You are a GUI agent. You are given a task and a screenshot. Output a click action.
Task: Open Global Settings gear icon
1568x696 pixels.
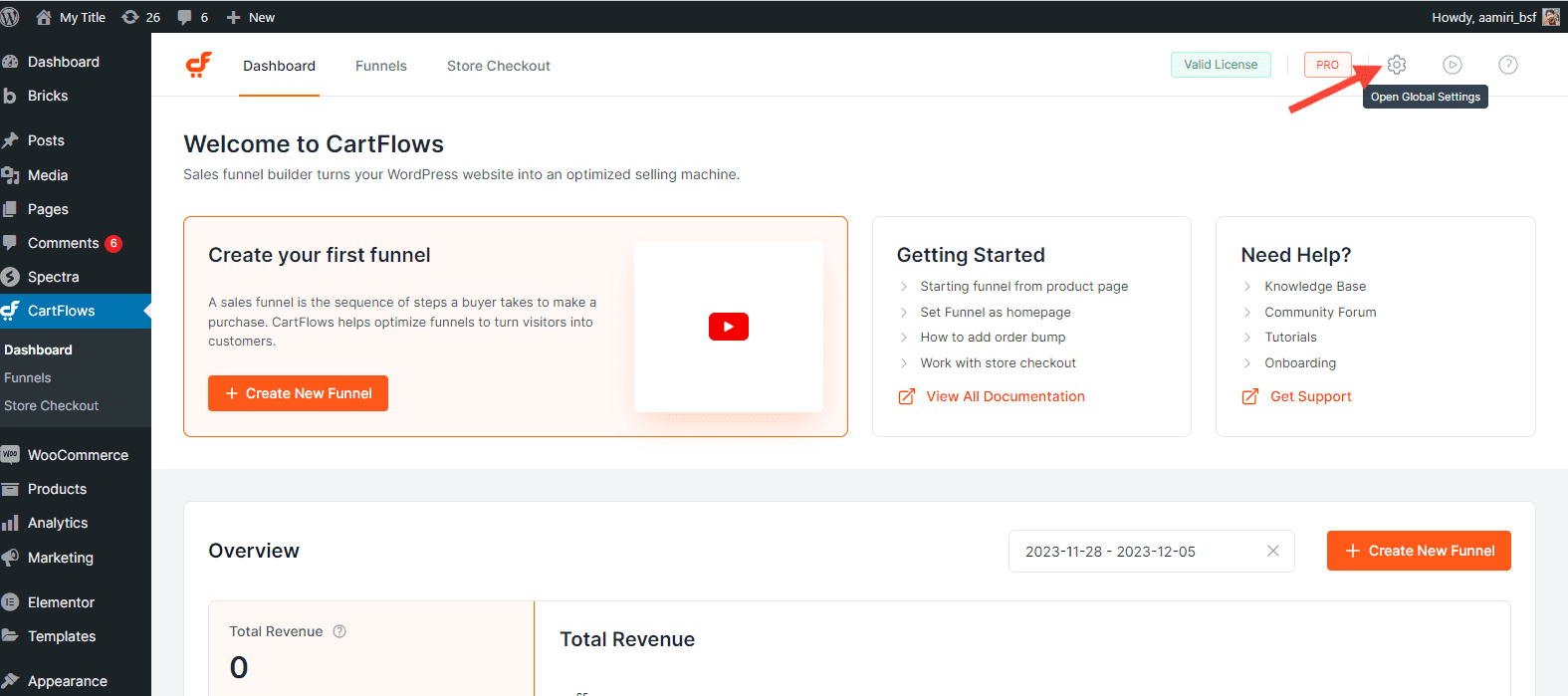(x=1397, y=65)
